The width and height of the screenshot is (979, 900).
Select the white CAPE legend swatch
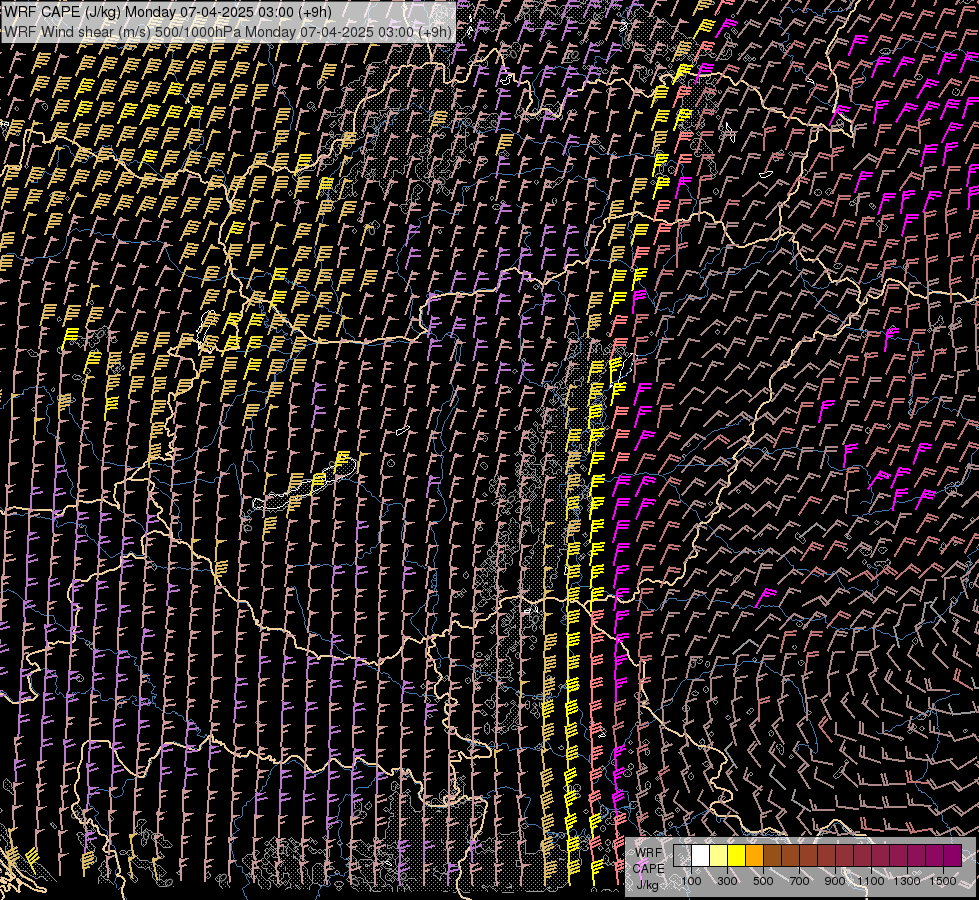[701, 856]
